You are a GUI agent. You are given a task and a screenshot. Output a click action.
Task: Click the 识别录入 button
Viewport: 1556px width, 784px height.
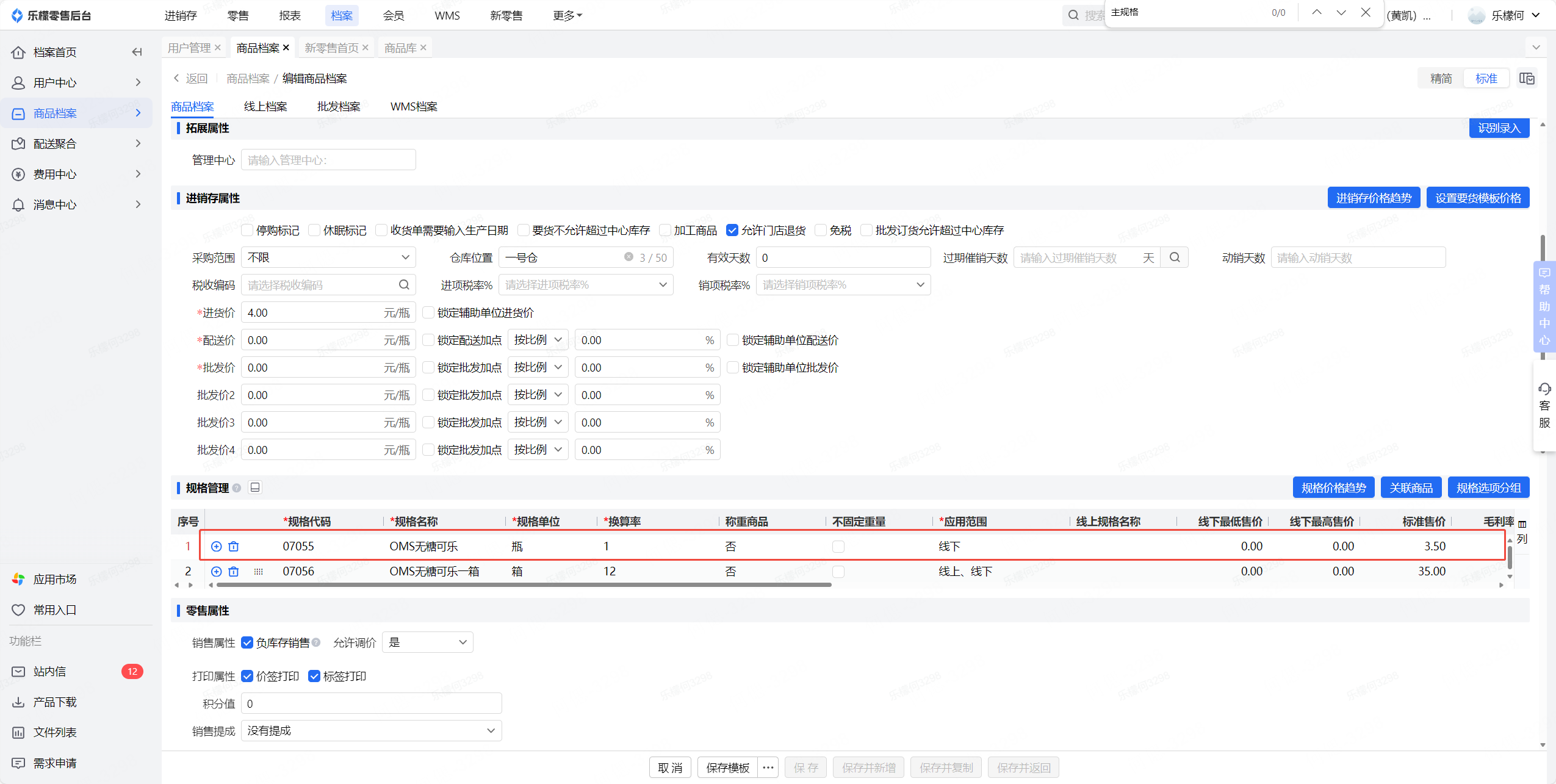(1499, 128)
